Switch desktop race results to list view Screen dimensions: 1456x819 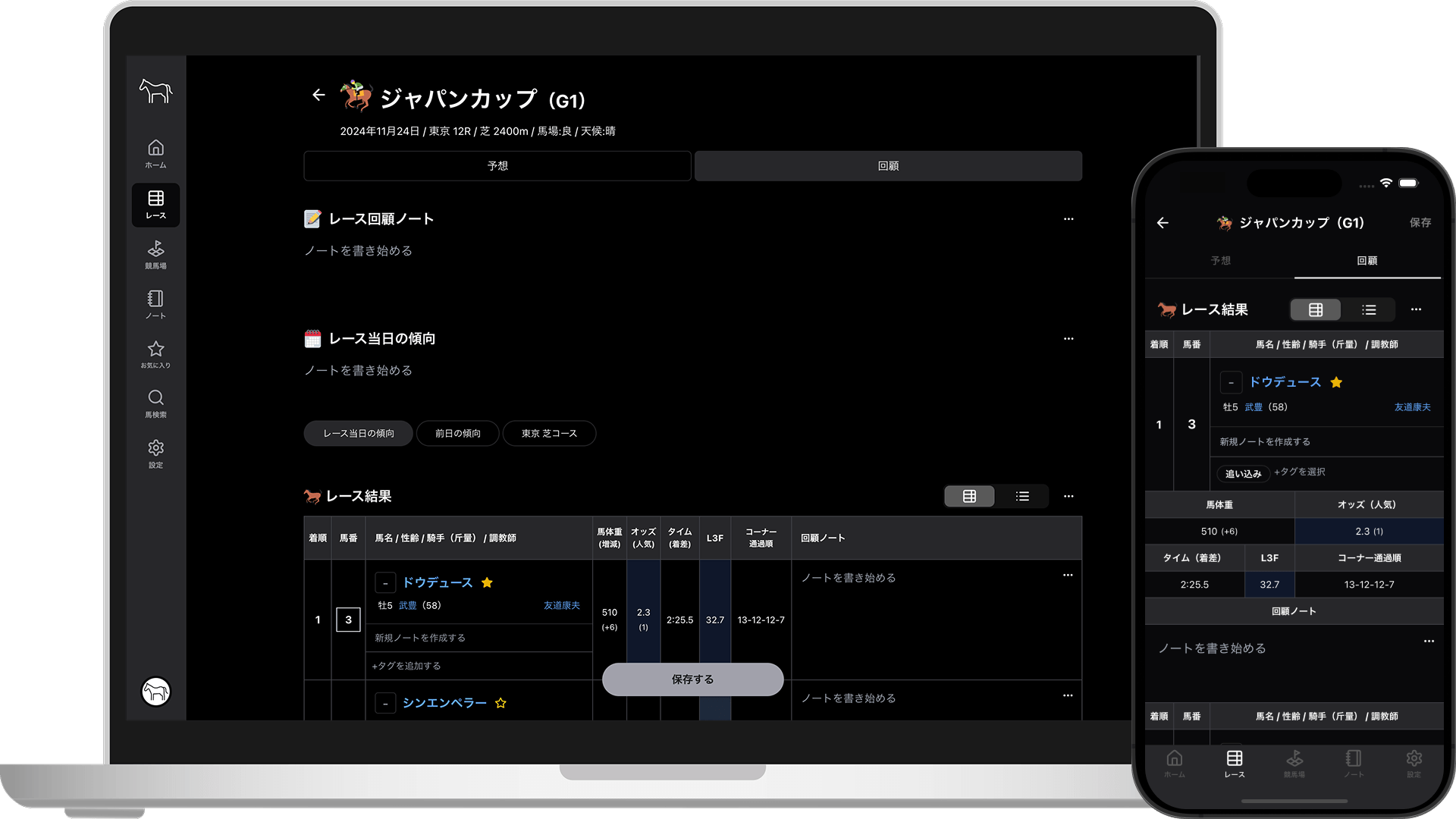(x=1022, y=496)
